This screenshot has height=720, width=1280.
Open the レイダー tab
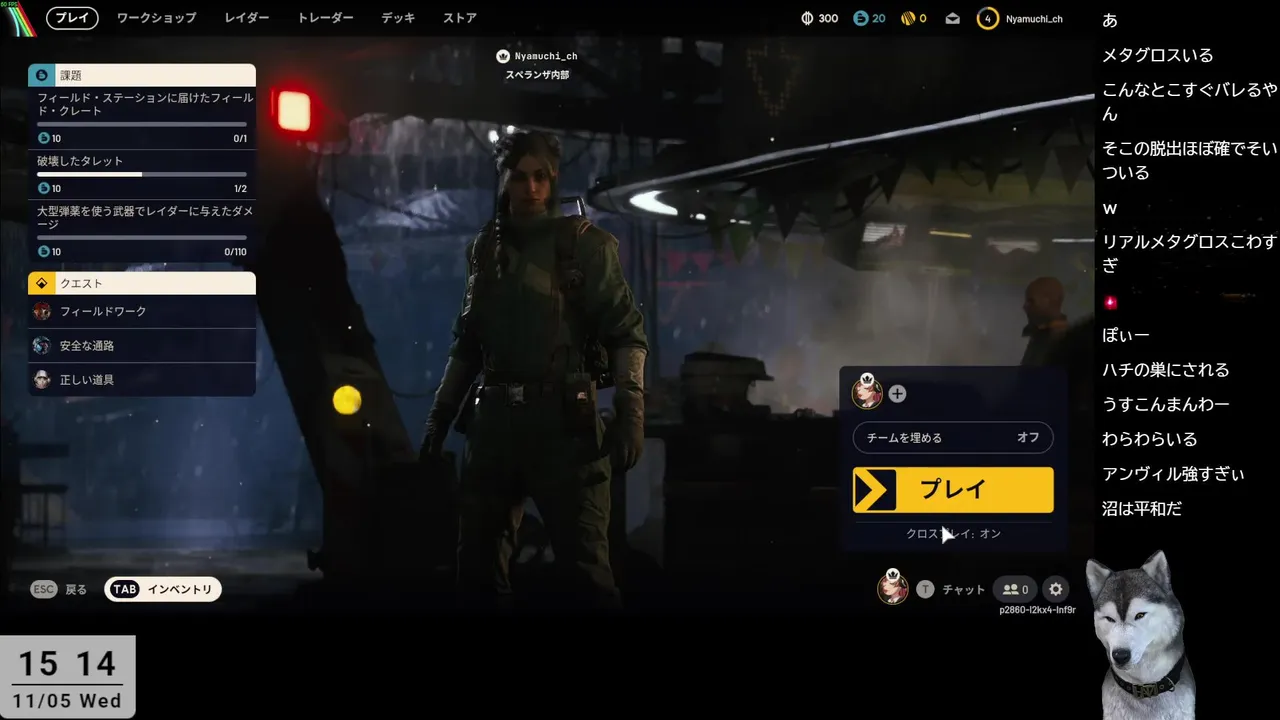click(247, 18)
